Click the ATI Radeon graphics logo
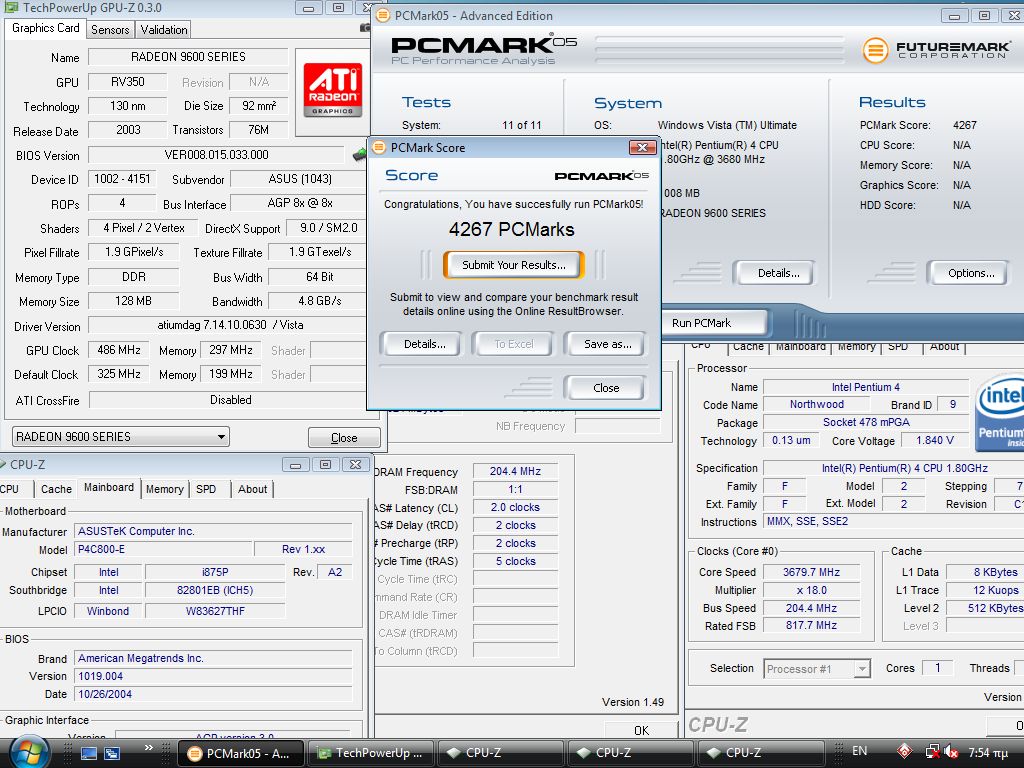The image size is (1024, 768). pos(332,89)
